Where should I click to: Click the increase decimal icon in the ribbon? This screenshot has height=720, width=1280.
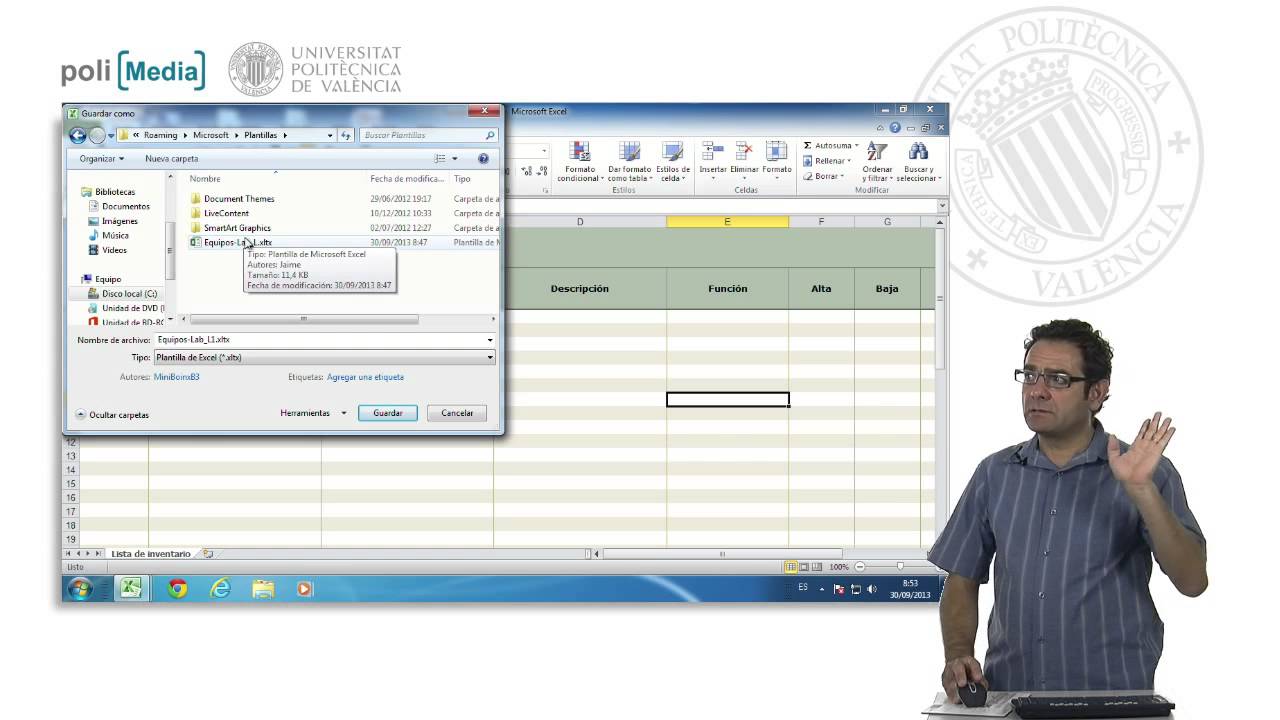click(x=527, y=171)
